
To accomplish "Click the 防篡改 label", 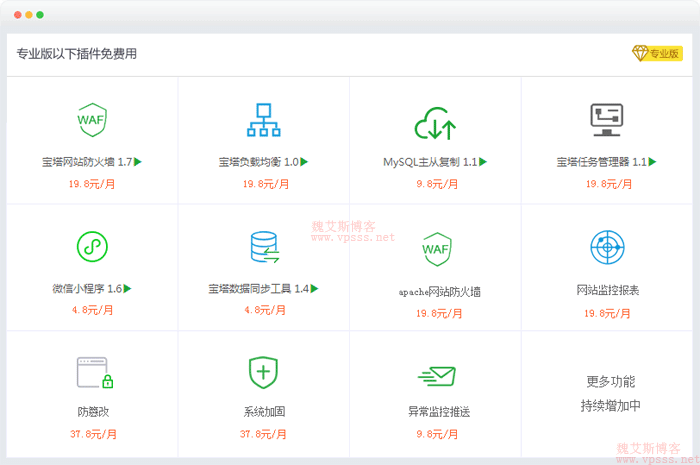I will coord(93,411).
